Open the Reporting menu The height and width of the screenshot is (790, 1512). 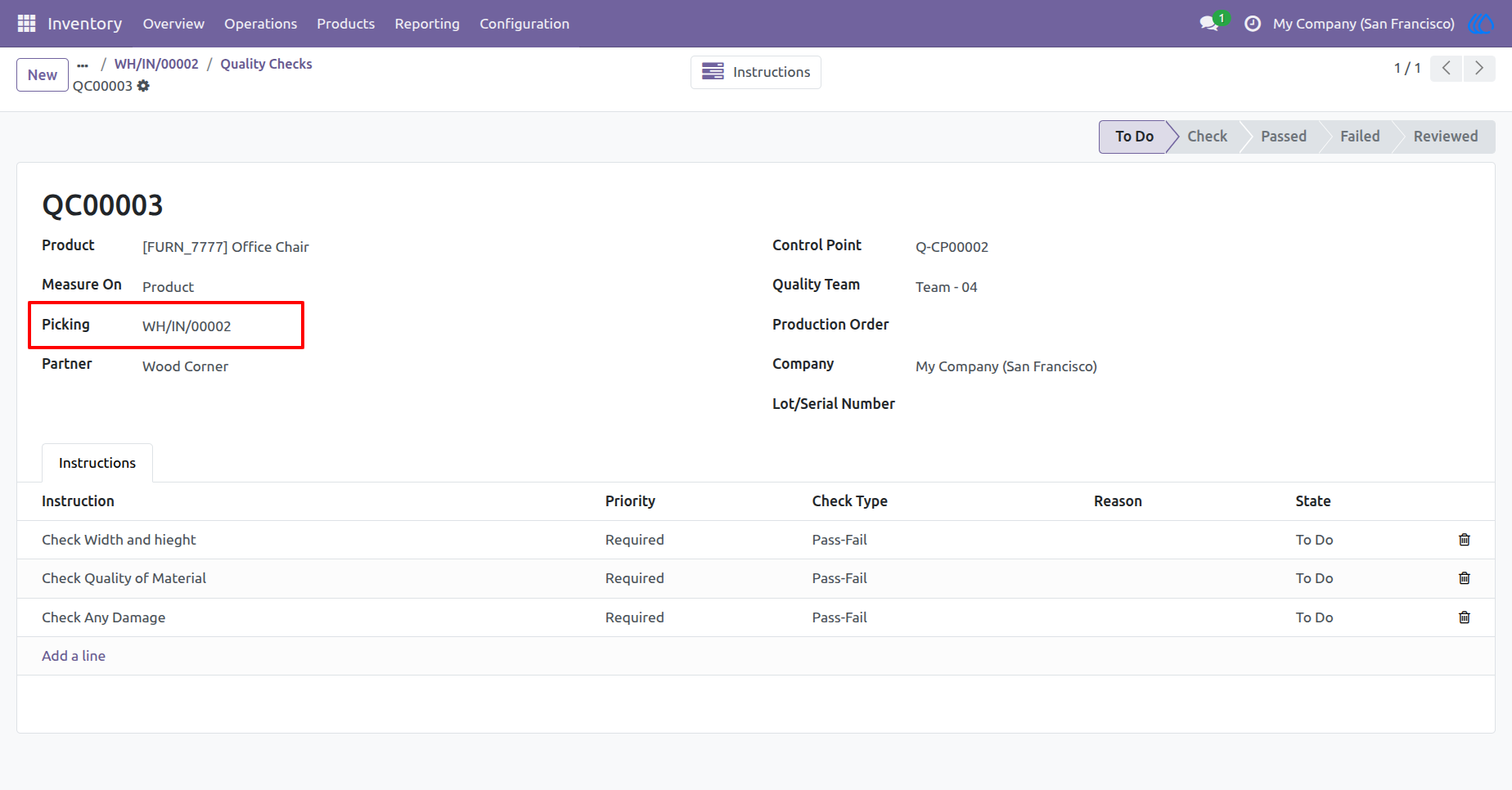[427, 24]
